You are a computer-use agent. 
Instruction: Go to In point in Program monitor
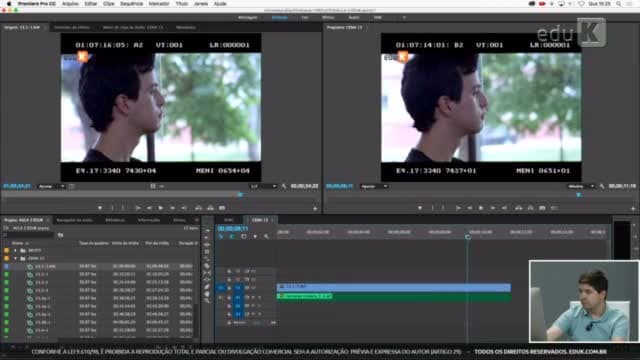pos(458,208)
